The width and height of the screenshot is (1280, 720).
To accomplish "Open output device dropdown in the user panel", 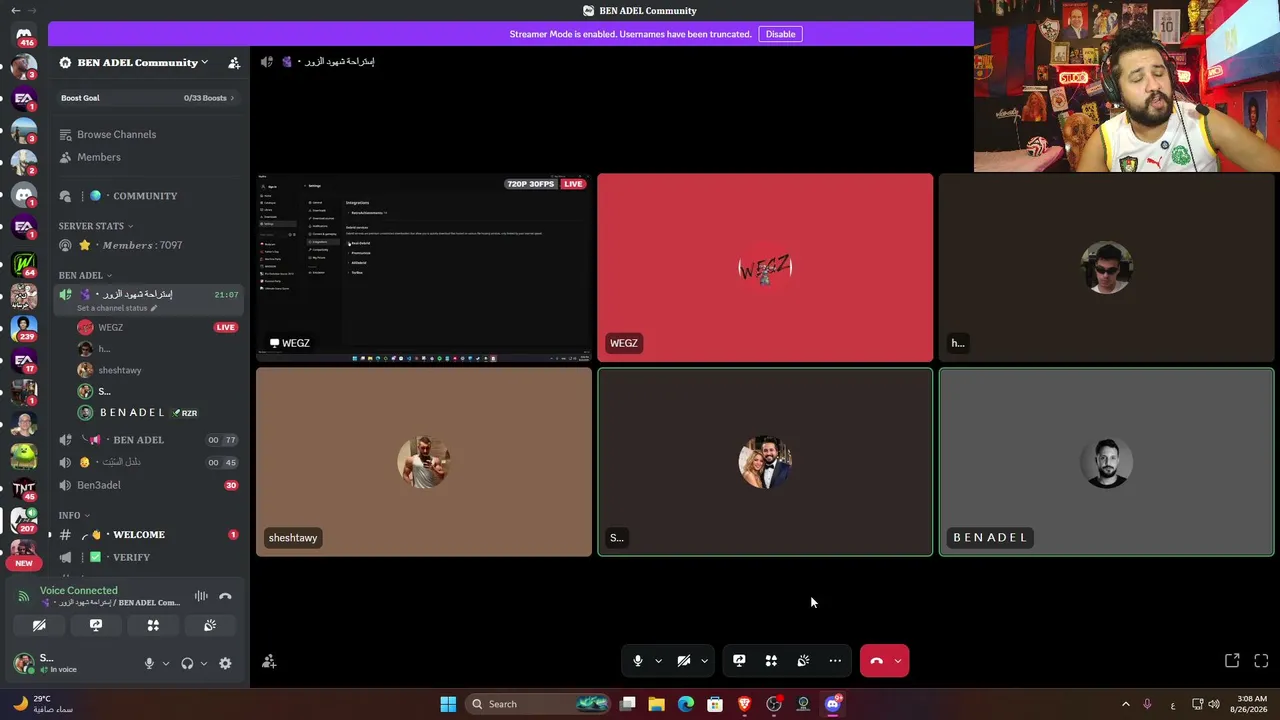I will pyautogui.click(x=204, y=663).
